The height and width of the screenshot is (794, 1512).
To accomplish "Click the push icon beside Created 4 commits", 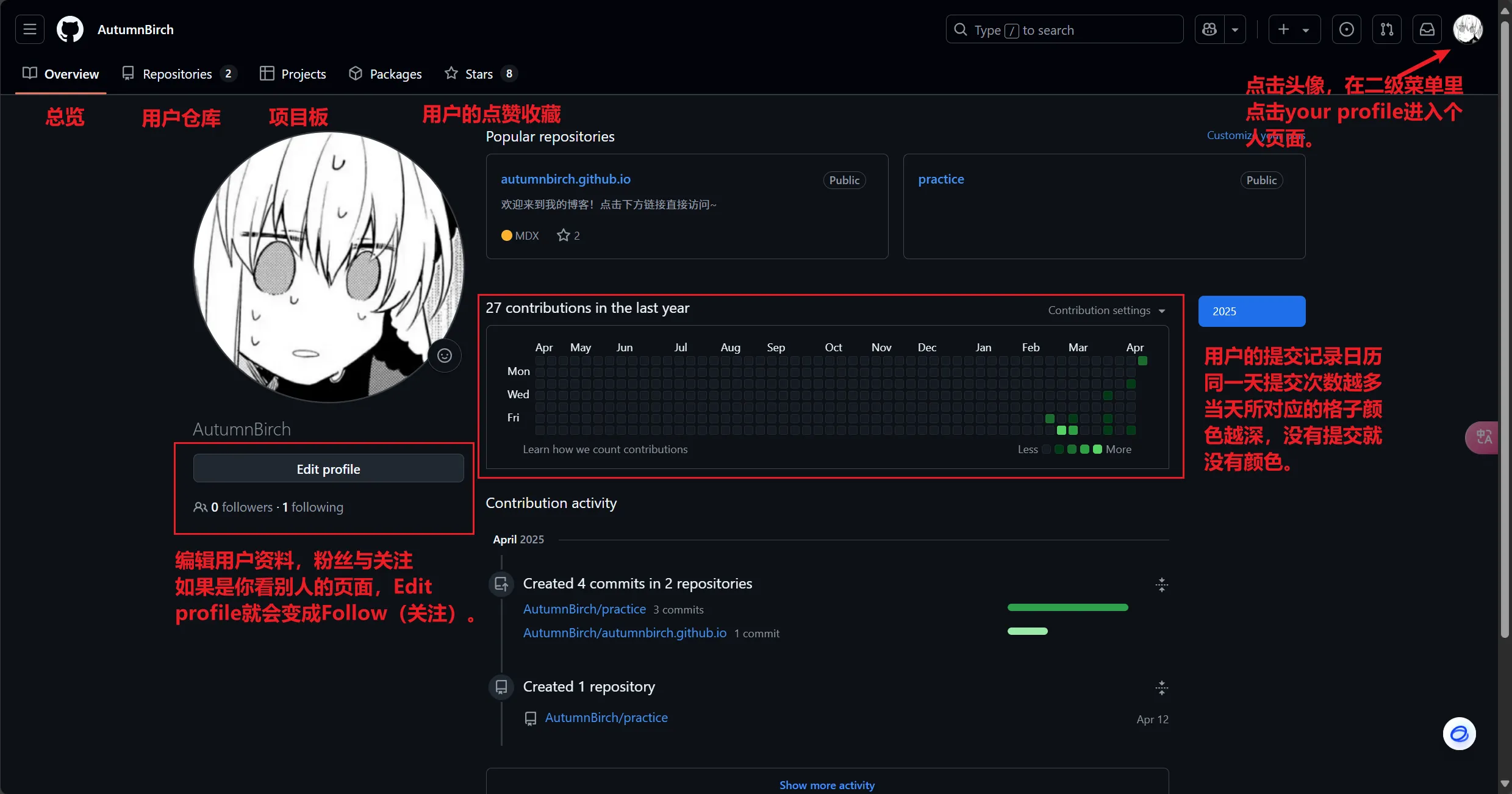I will [x=501, y=584].
